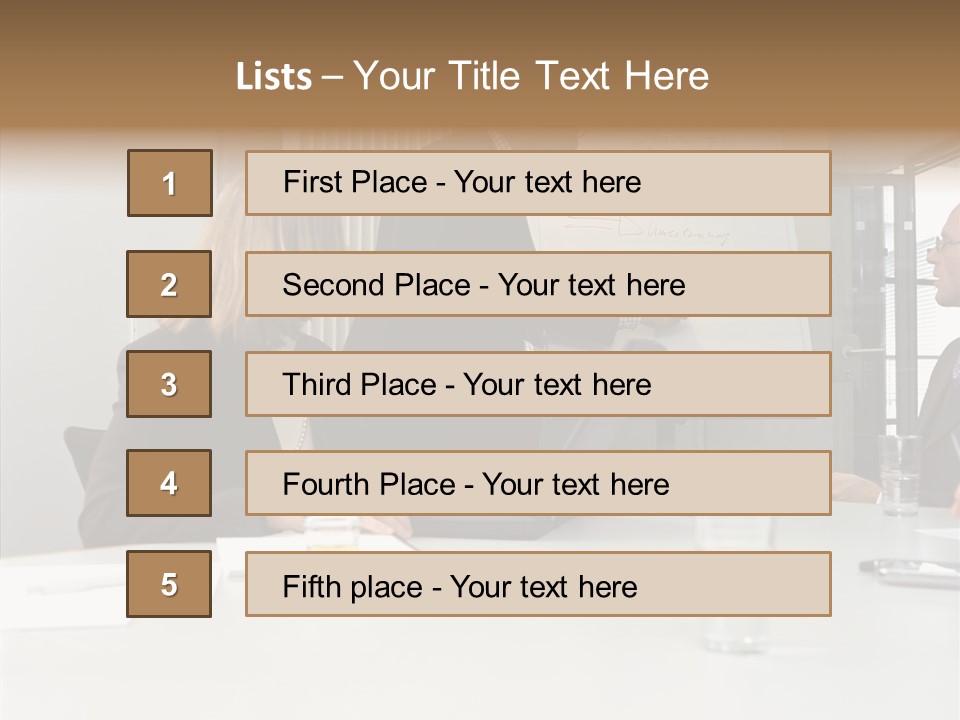Select the First Place text box

538,183
